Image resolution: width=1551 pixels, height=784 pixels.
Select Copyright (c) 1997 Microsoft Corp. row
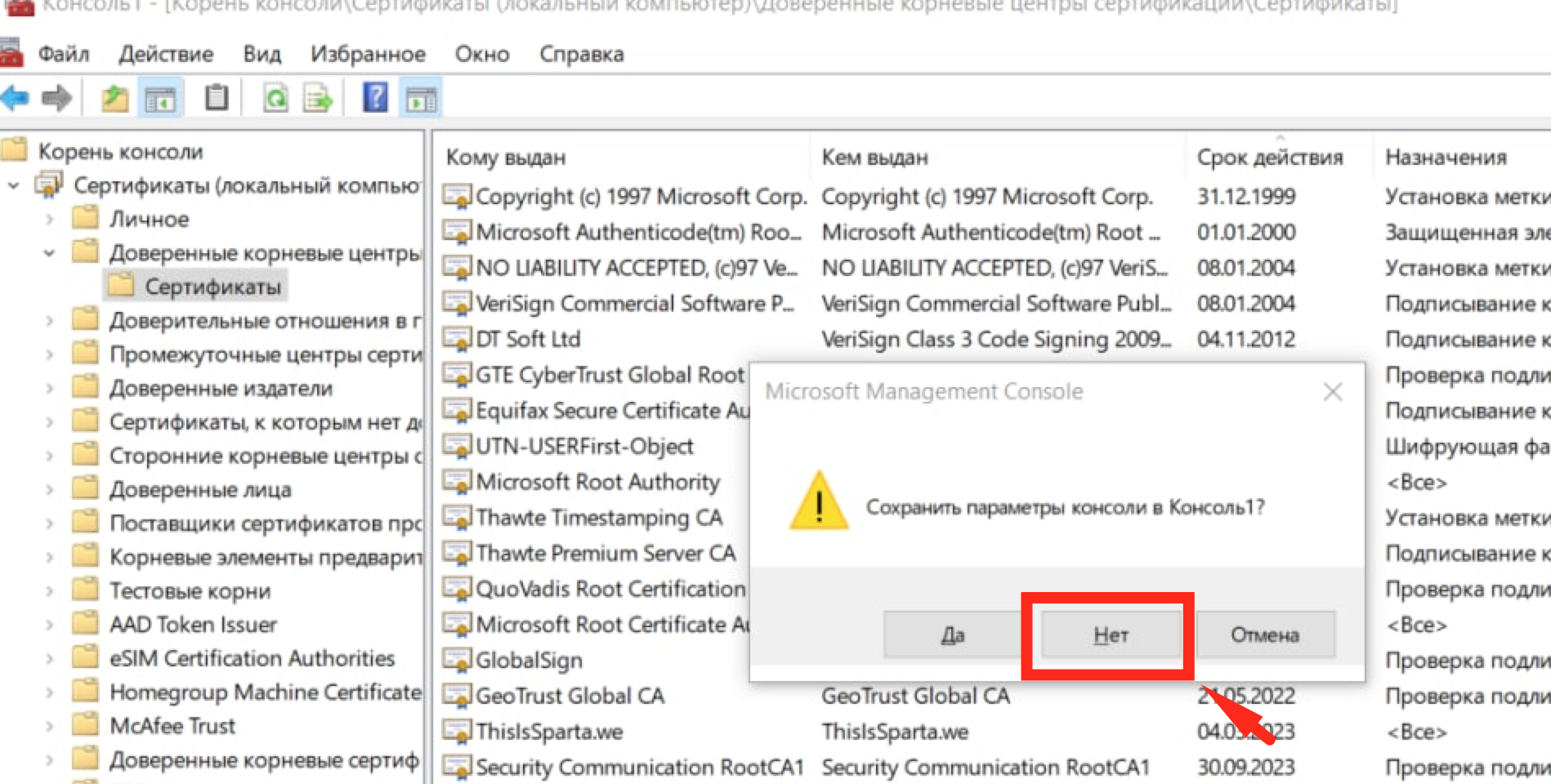(x=996, y=196)
